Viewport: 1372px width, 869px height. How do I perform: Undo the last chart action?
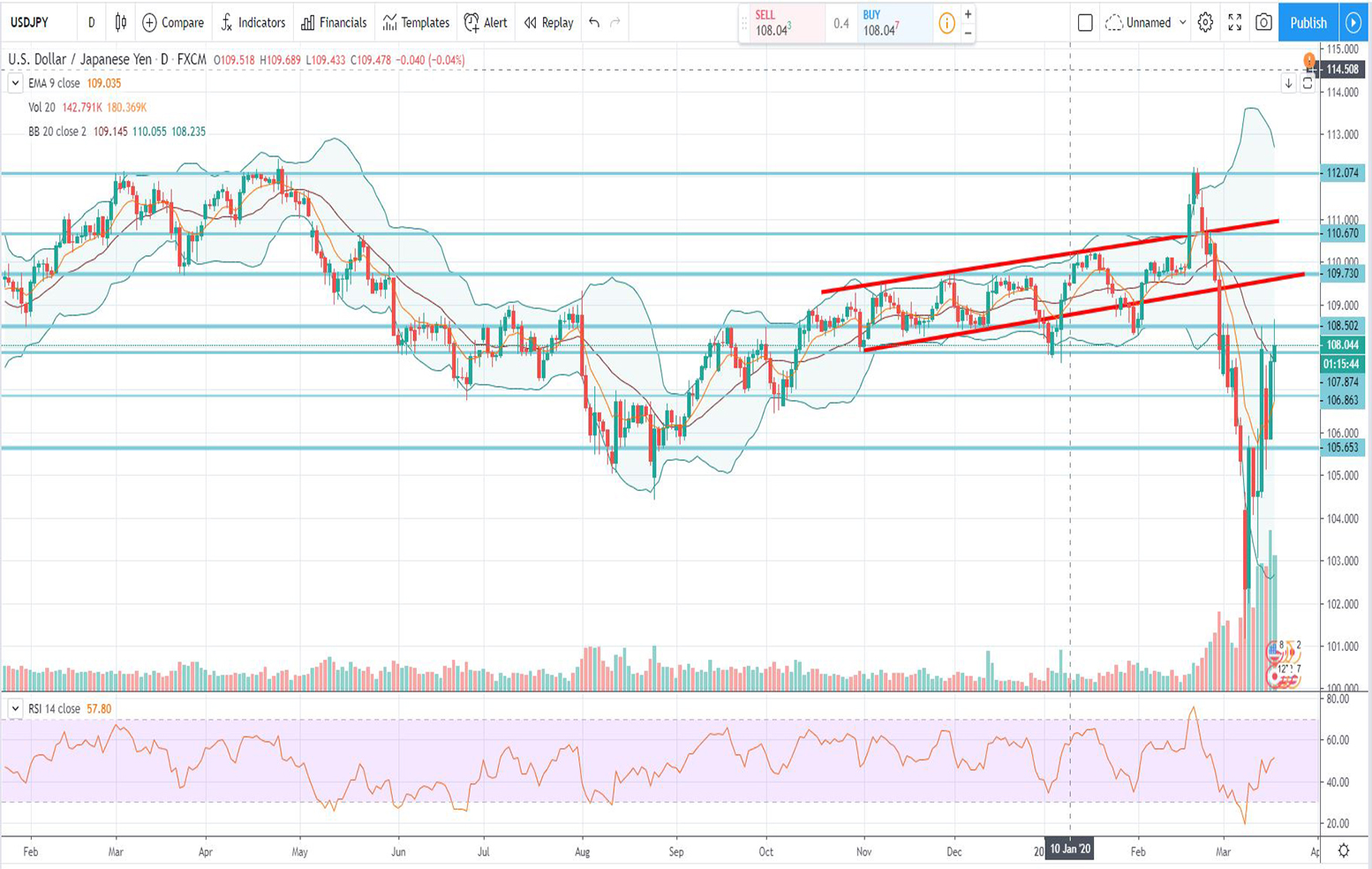click(x=594, y=23)
